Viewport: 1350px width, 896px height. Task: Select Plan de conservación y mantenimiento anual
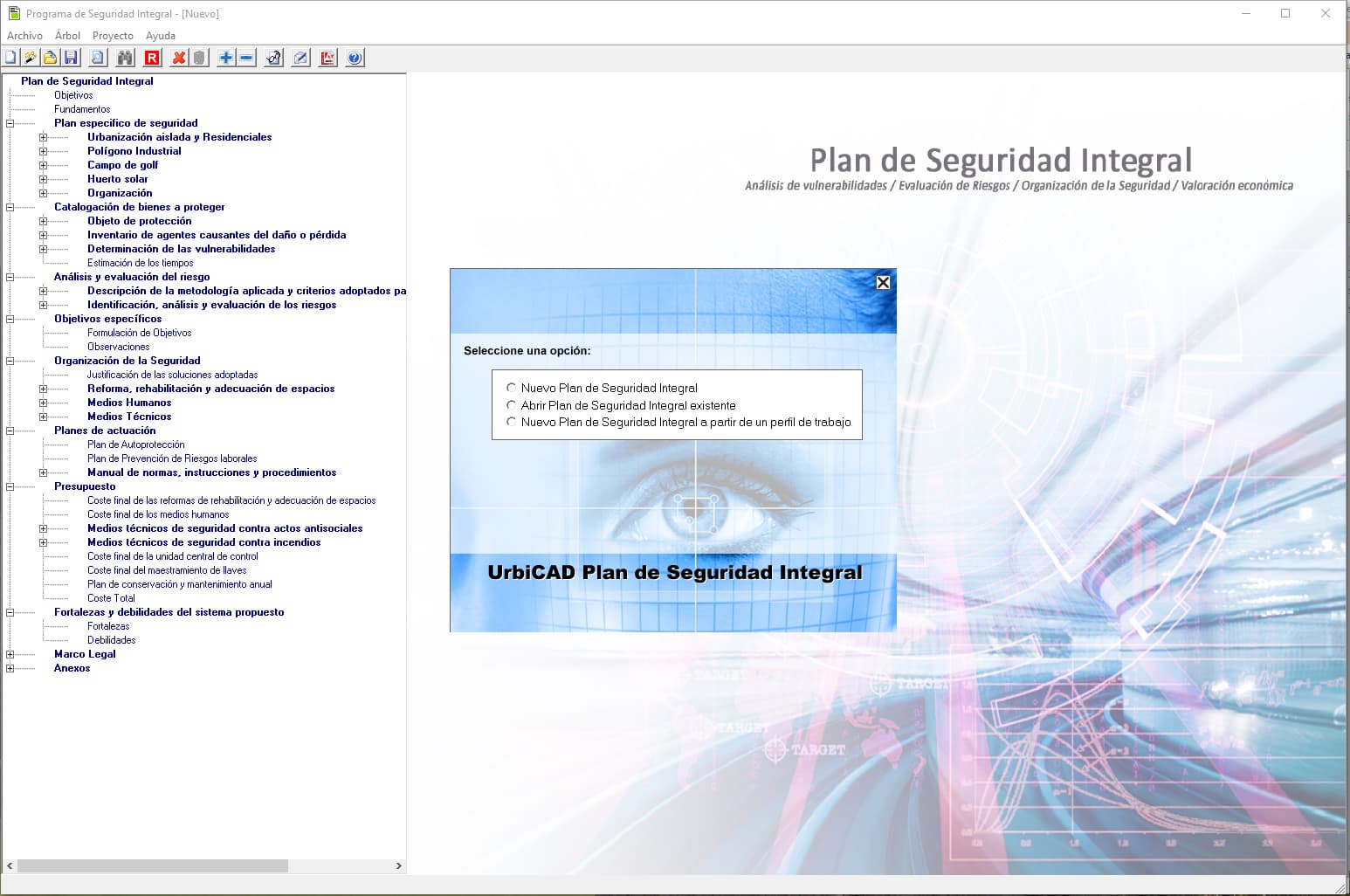[180, 584]
